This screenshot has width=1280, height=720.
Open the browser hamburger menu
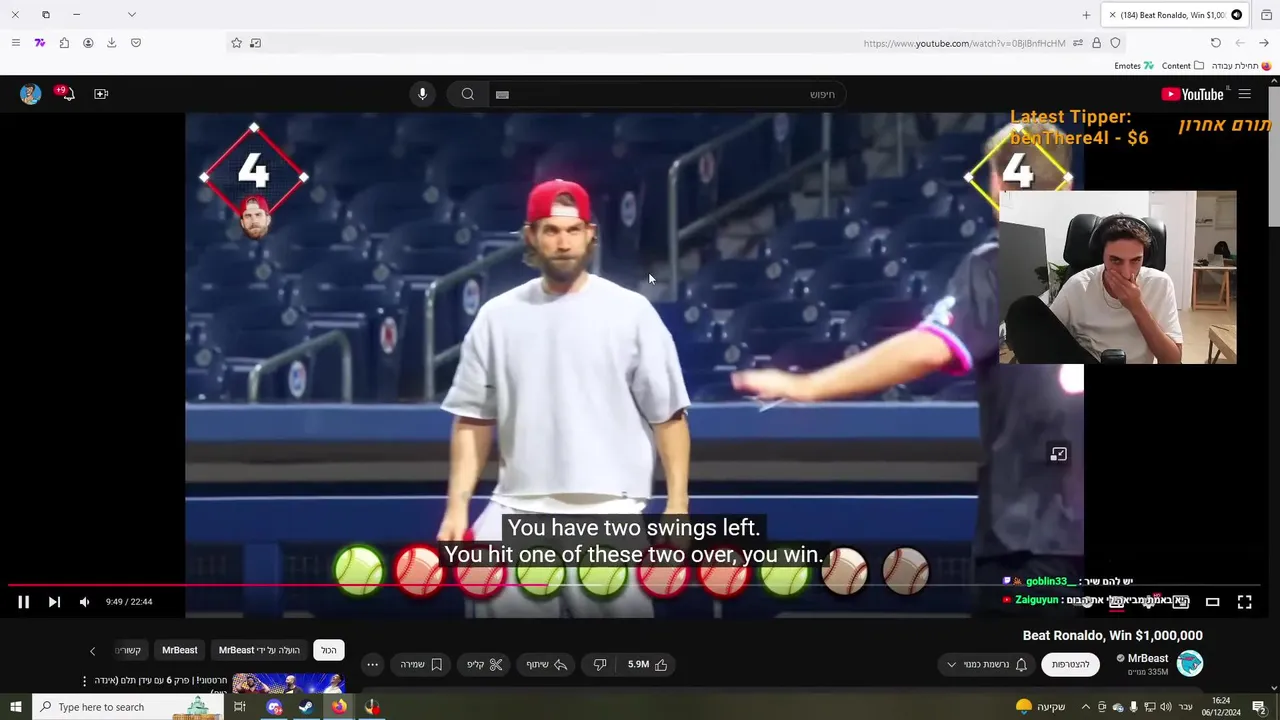pyautogui.click(x=15, y=43)
